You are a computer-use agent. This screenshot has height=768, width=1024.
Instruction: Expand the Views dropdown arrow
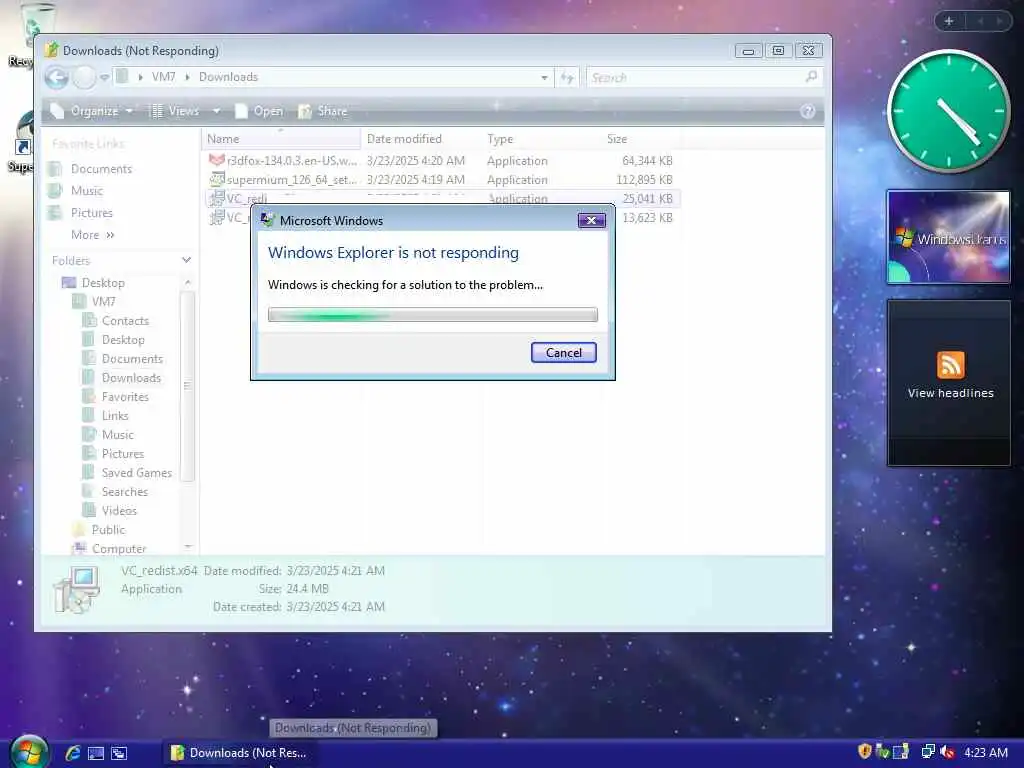pyautogui.click(x=216, y=111)
